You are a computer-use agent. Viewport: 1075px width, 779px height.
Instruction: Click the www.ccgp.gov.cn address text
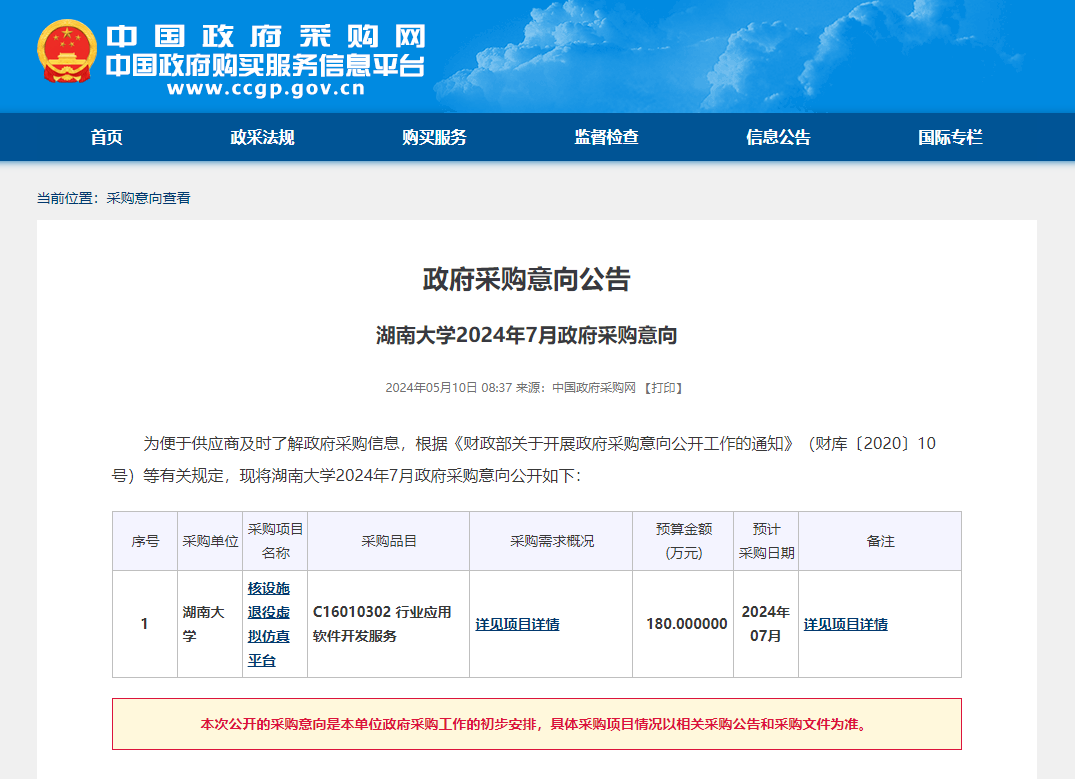click(266, 88)
